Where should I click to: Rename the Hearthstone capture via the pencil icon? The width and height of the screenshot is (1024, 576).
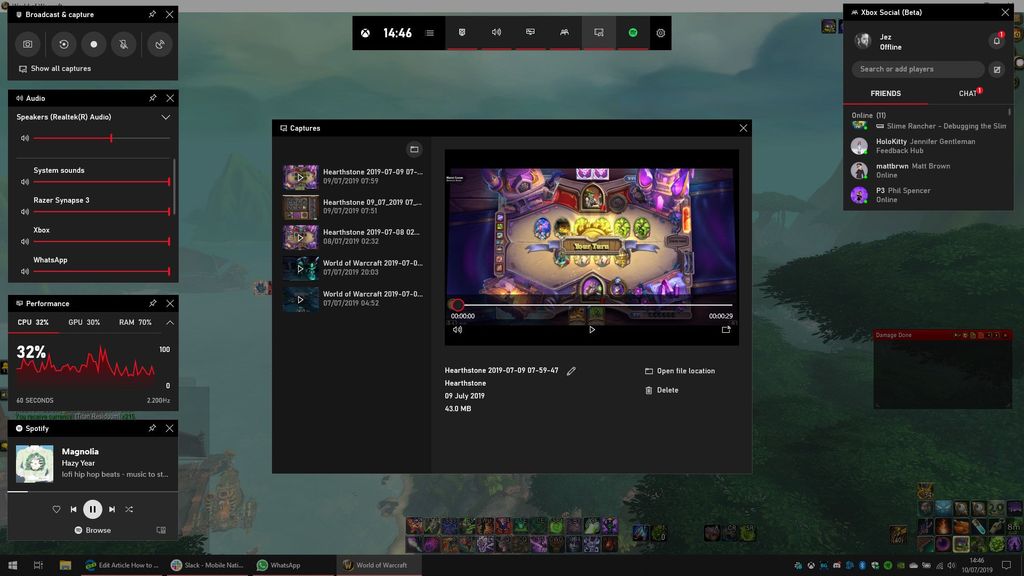[571, 370]
